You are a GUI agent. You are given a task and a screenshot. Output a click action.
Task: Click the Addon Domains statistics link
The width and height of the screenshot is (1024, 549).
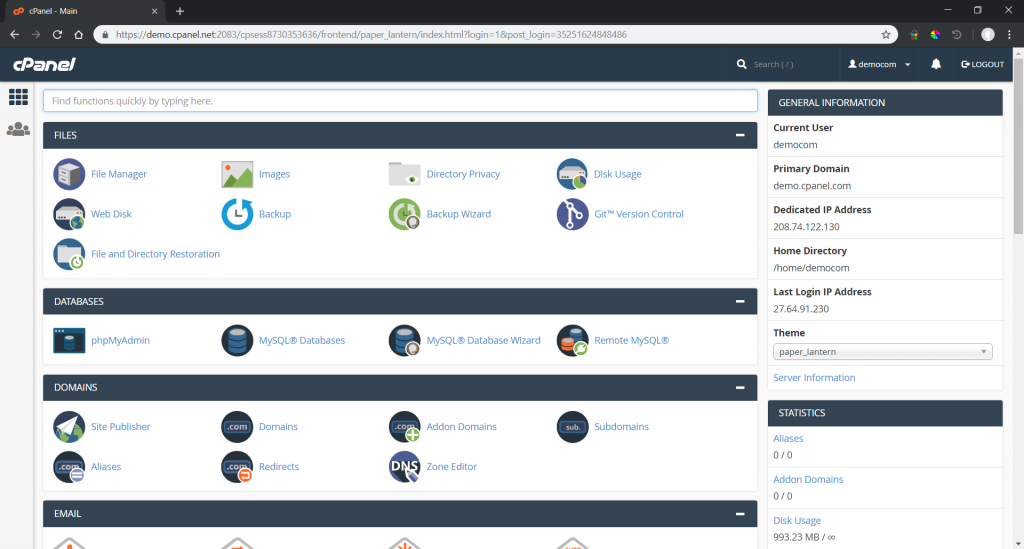[x=808, y=480]
